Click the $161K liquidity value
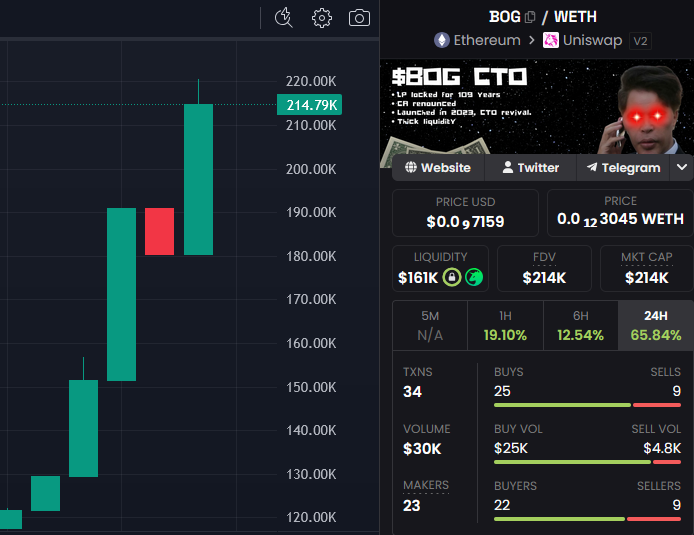694x535 pixels. [418, 278]
